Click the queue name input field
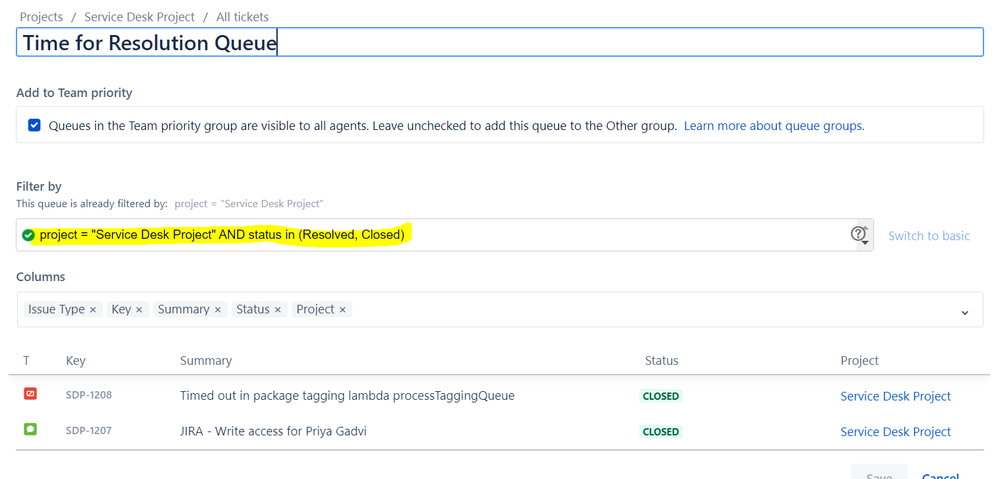This screenshot has height=479, width=998. click(500, 42)
